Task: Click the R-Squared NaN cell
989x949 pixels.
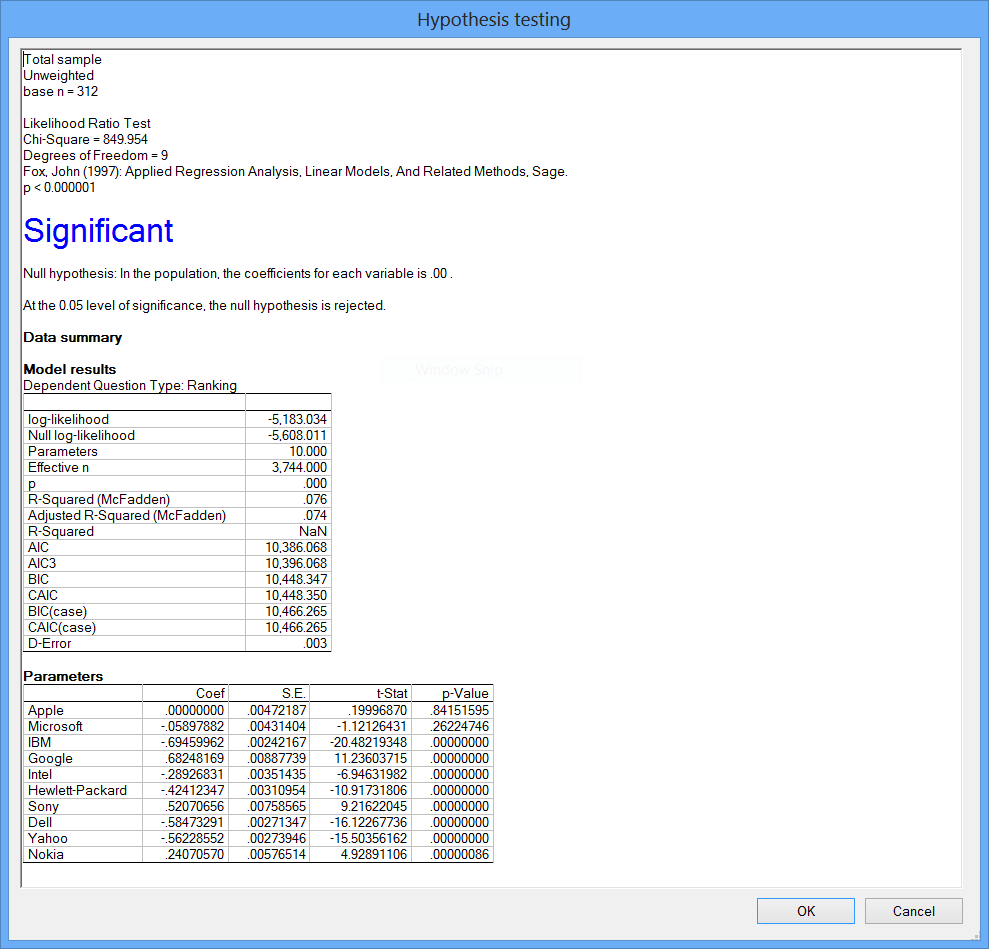Action: pyautogui.click(x=313, y=532)
